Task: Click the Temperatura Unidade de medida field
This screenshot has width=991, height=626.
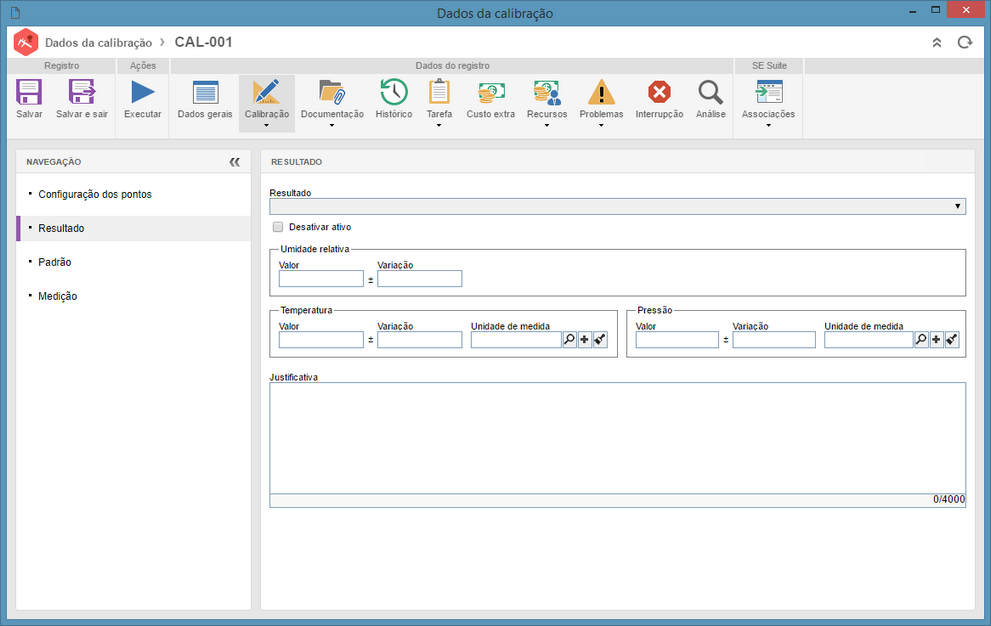Action: [516, 340]
